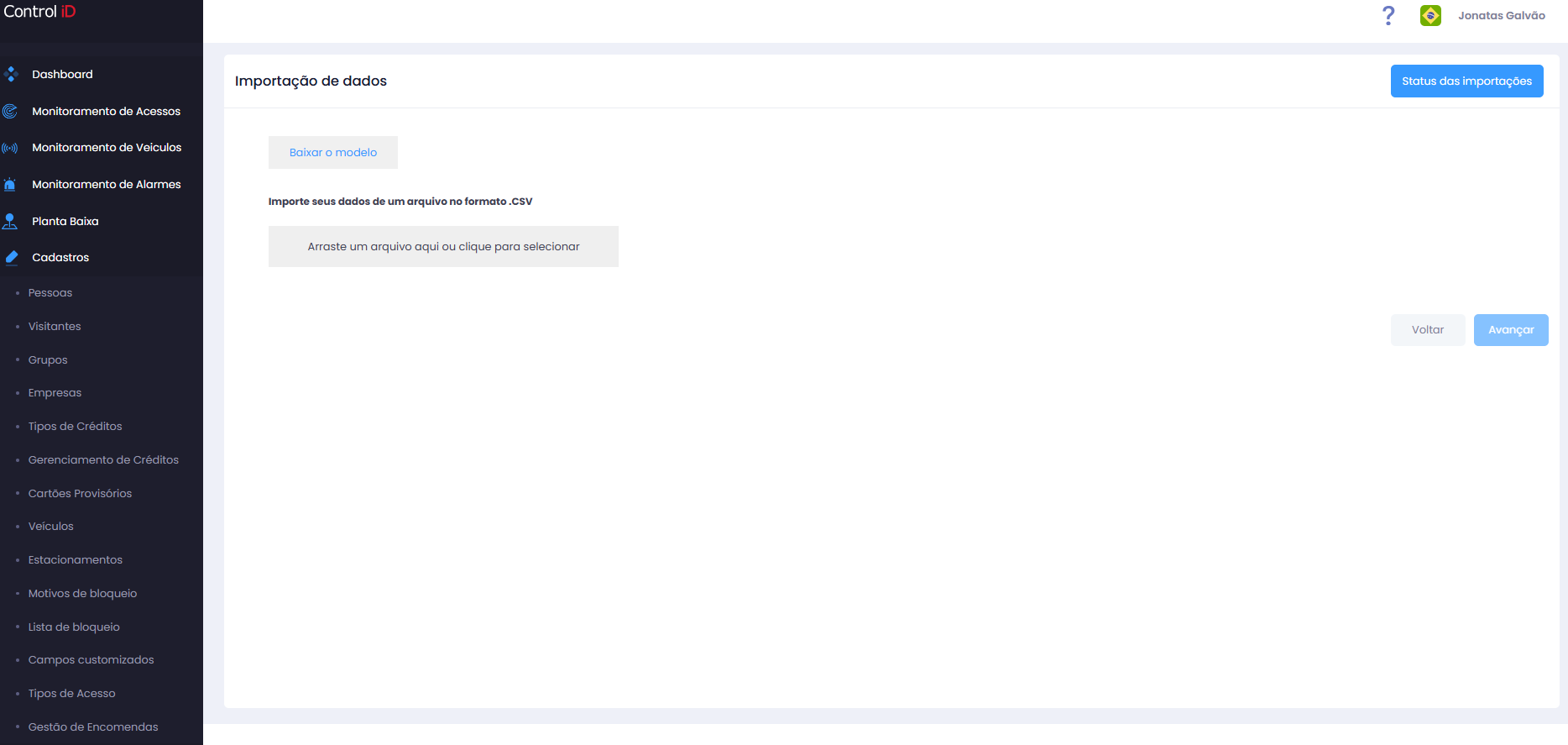Click the Monitoramento de Veículos signal icon
Image resolution: width=1568 pixels, height=745 pixels.
point(10,148)
